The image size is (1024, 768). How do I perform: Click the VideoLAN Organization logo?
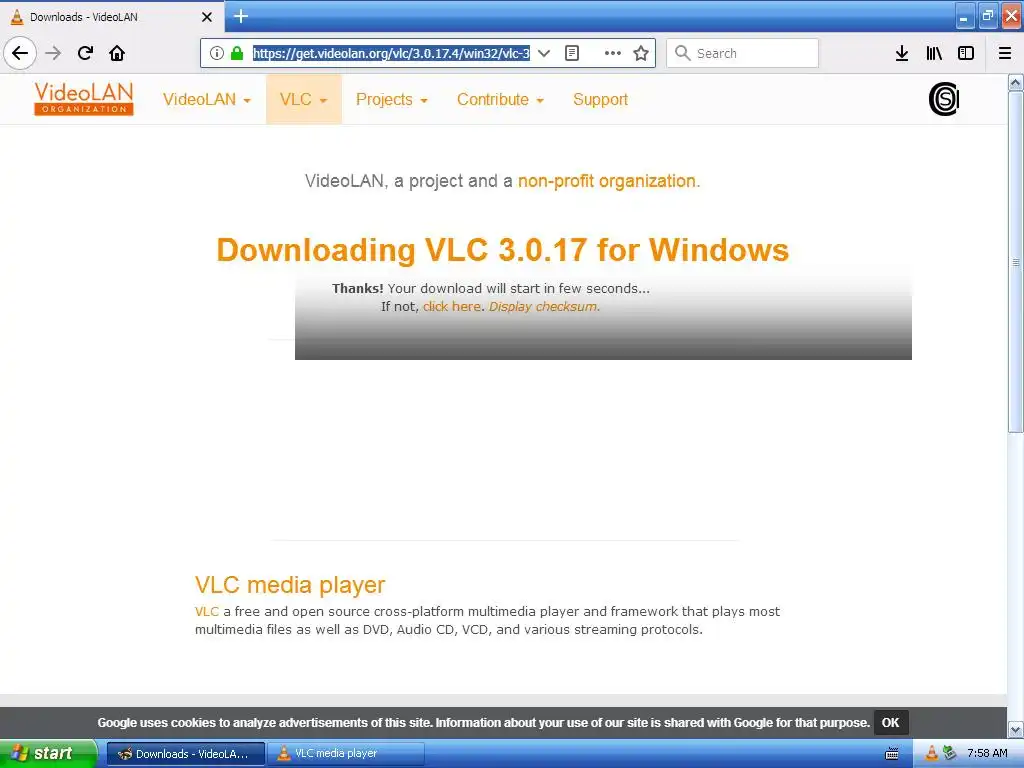[x=84, y=99]
